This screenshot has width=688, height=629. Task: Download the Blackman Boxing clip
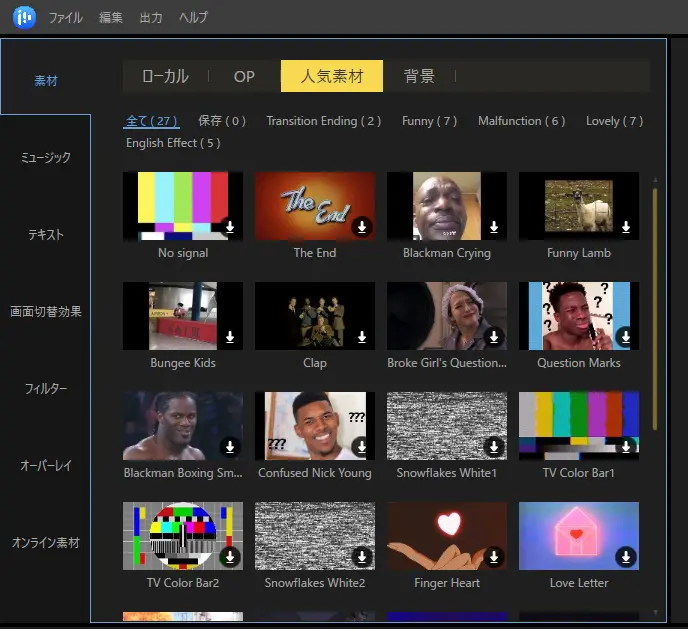pyautogui.click(x=230, y=447)
